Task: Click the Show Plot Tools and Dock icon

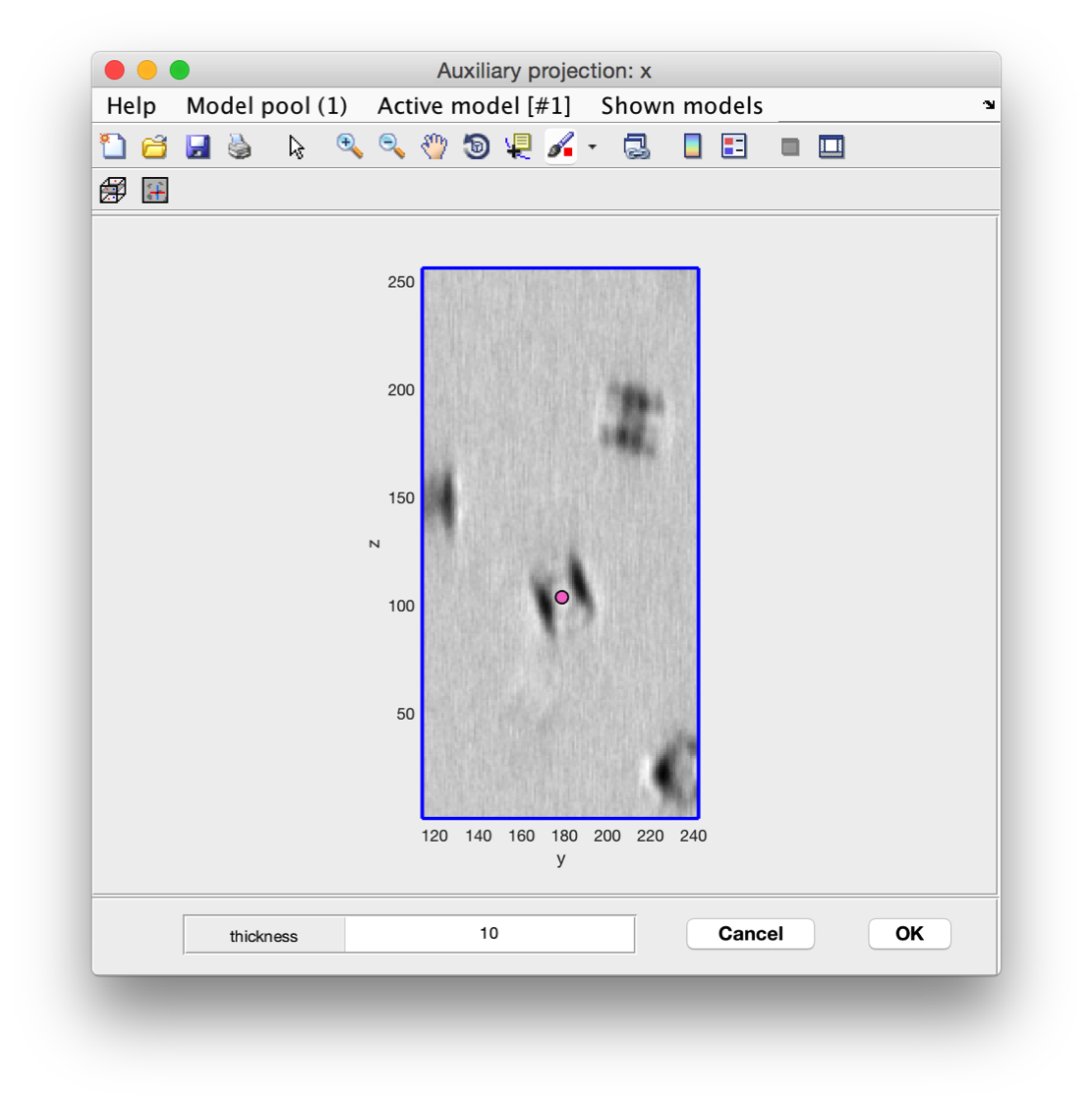Action: click(x=831, y=146)
